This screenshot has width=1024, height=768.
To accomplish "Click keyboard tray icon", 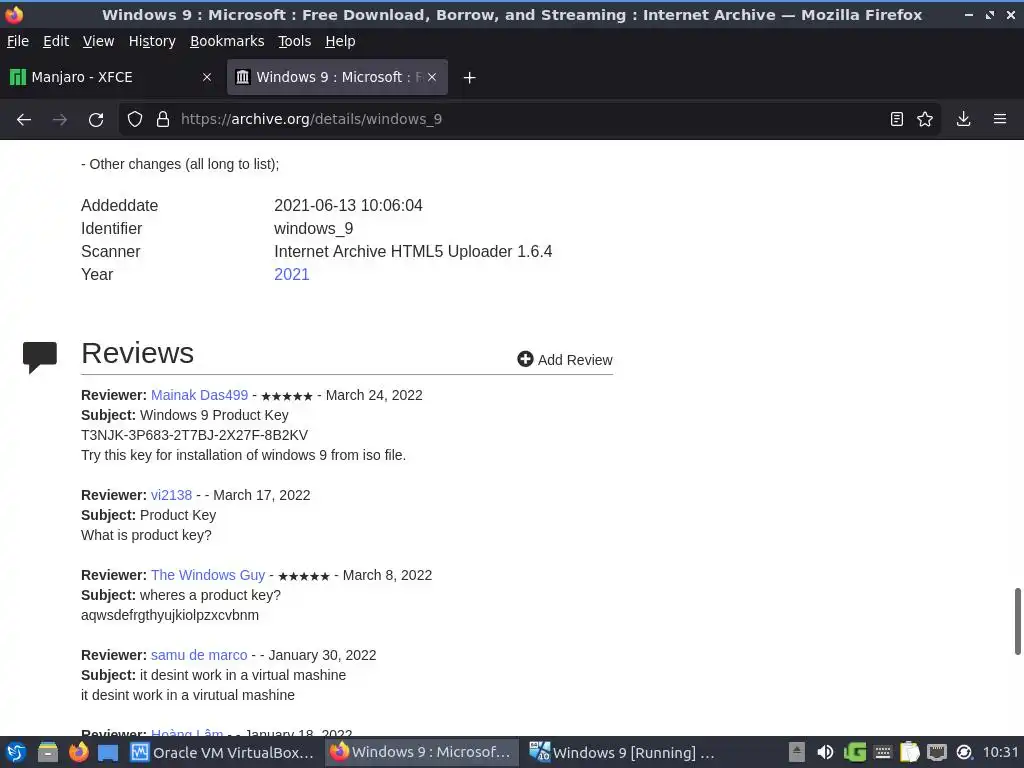I will (x=882, y=752).
